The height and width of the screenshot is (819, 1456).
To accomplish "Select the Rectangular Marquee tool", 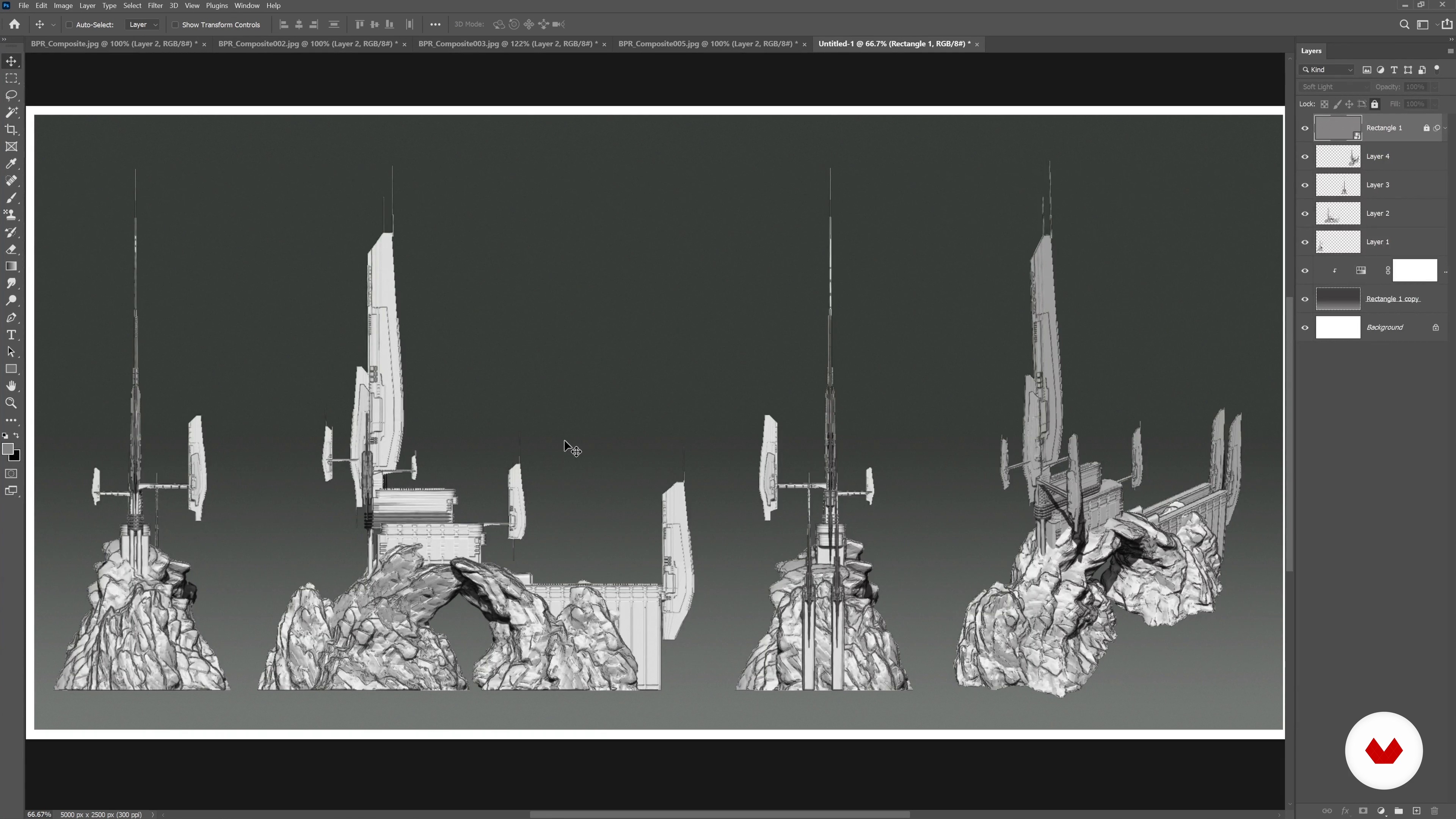I will click(x=11, y=78).
